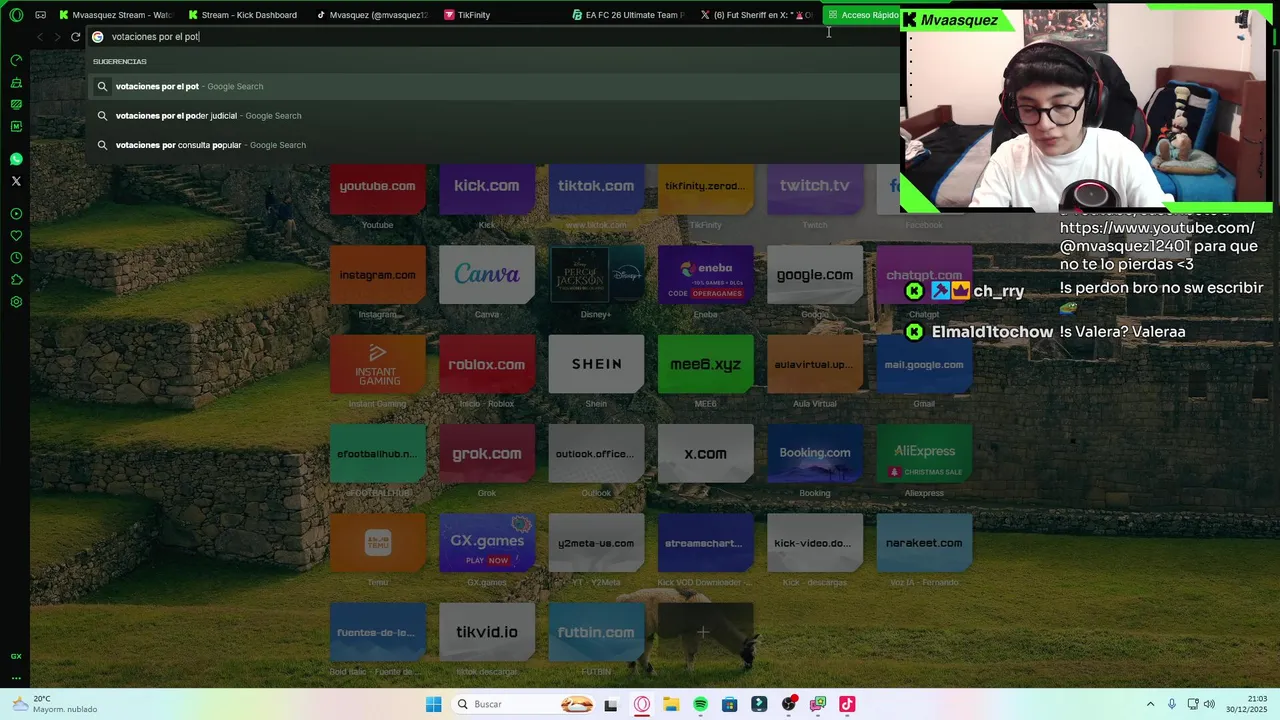Switch to the Fut Sheriff en X tab
Image resolution: width=1280 pixels, height=720 pixels.
pos(757,15)
